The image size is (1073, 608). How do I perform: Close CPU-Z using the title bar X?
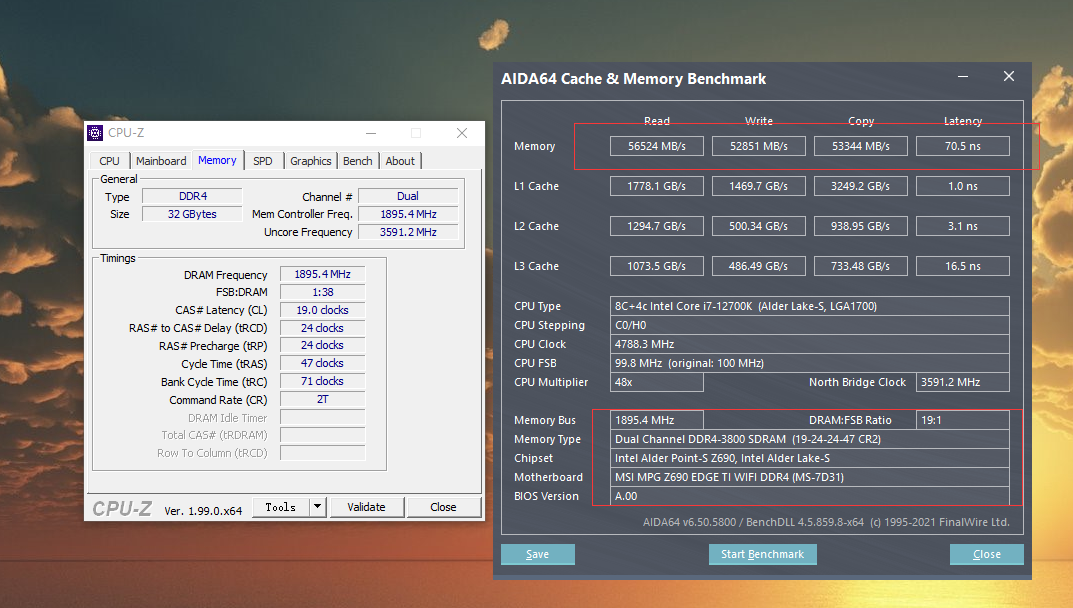461,133
